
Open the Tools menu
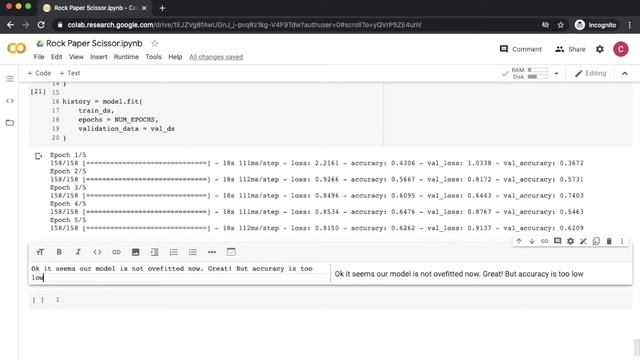(153, 57)
